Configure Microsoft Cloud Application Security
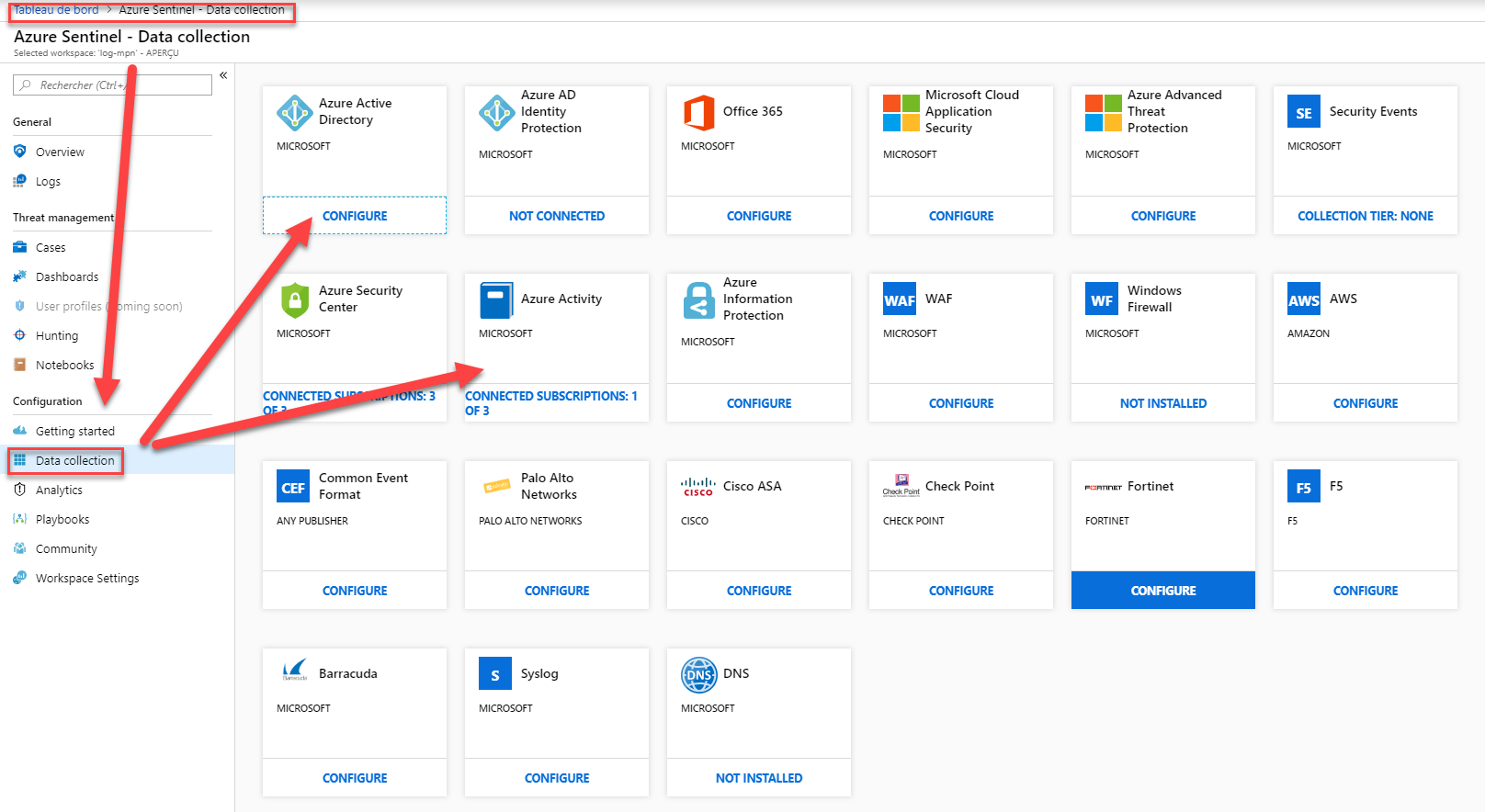Screen dimensions: 1485x812 pos(961,216)
